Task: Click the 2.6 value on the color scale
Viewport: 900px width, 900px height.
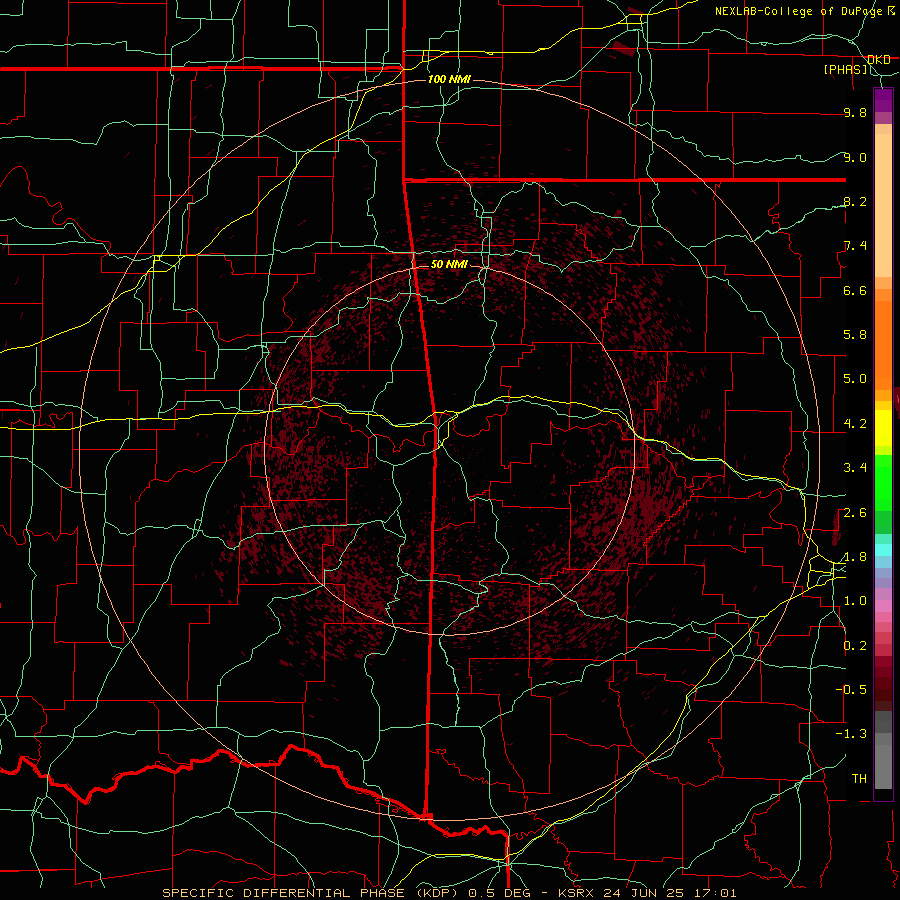Action: (x=855, y=513)
